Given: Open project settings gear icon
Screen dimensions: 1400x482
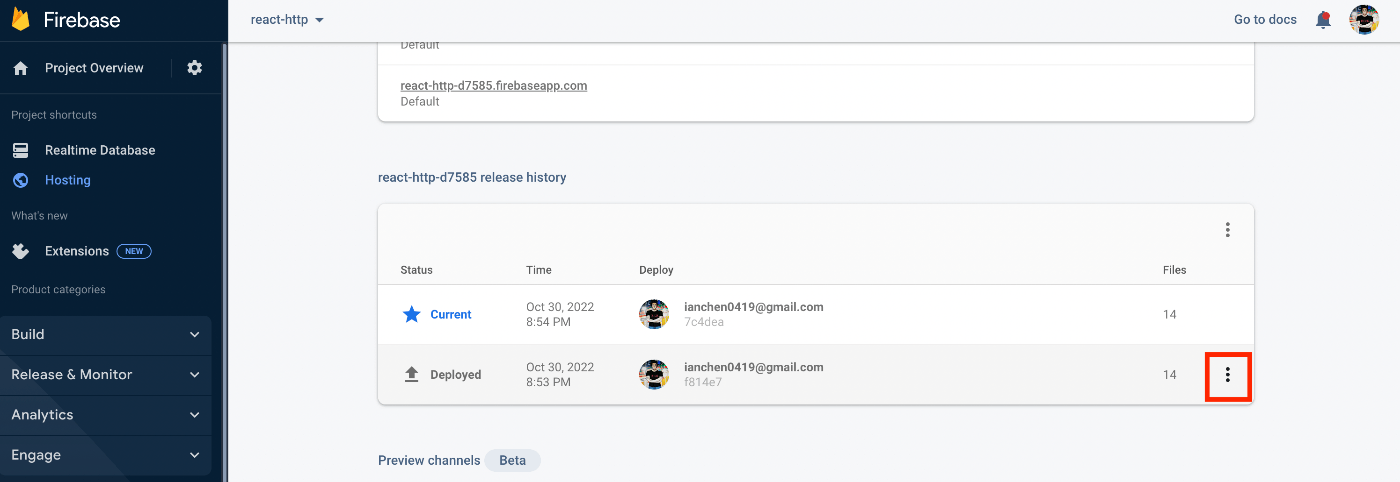Looking at the screenshot, I should click(x=195, y=68).
